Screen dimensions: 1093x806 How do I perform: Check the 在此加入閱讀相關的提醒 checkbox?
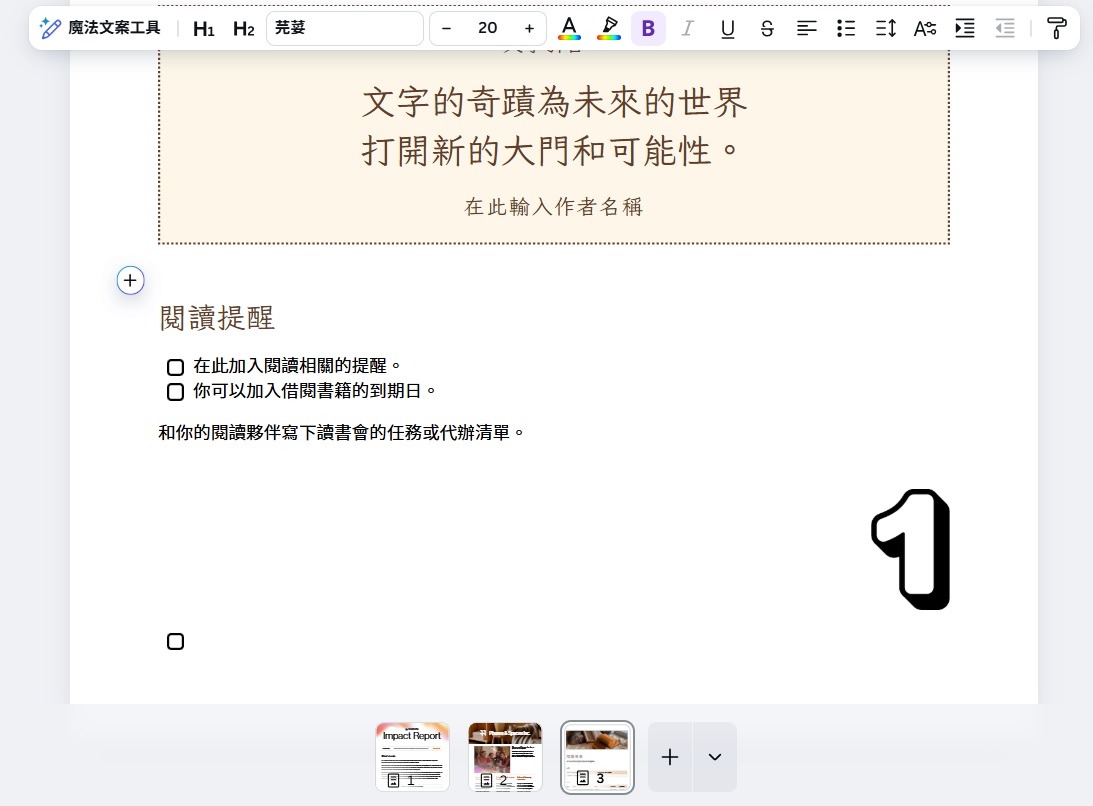[x=176, y=367]
